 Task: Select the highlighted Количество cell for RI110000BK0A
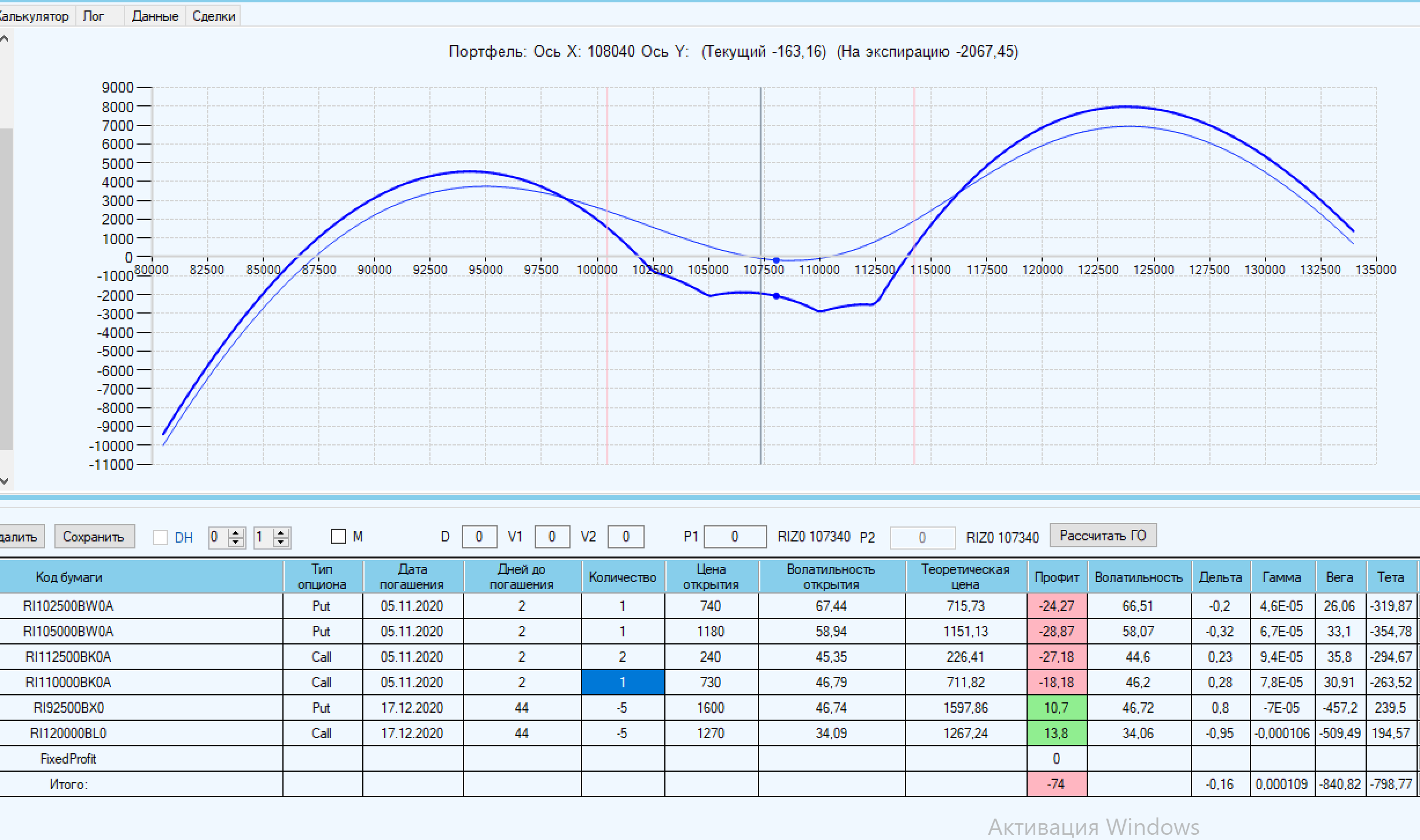point(623,682)
